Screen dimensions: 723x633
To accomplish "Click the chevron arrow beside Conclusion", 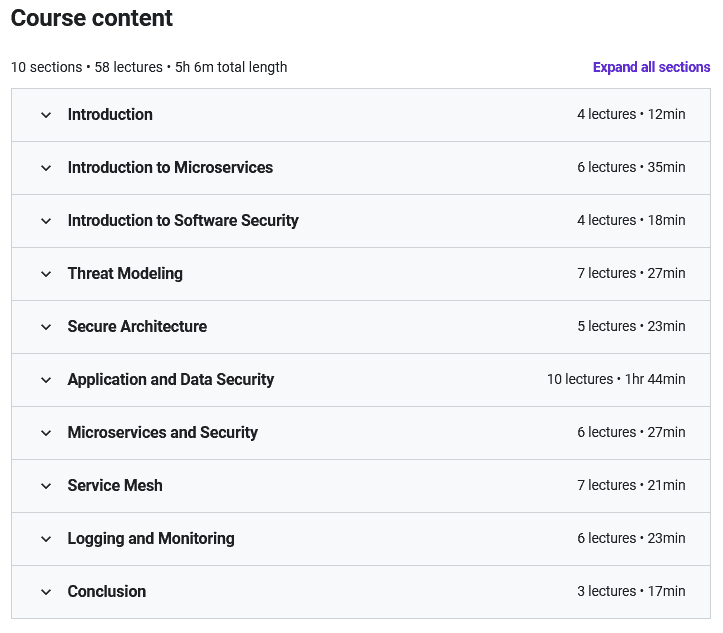I will [46, 592].
